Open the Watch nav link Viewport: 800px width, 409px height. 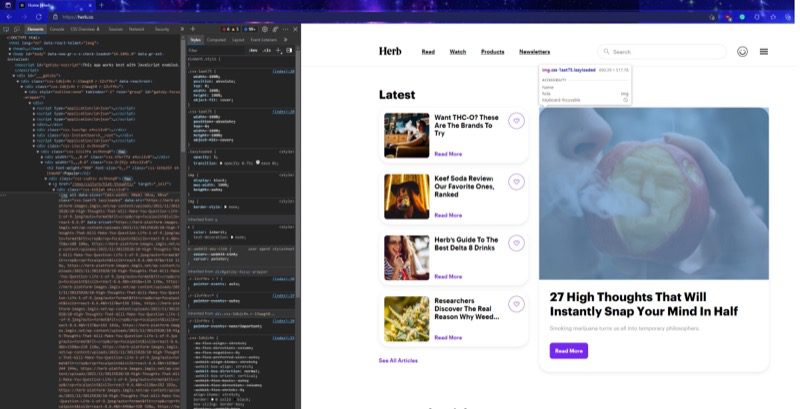tap(458, 52)
